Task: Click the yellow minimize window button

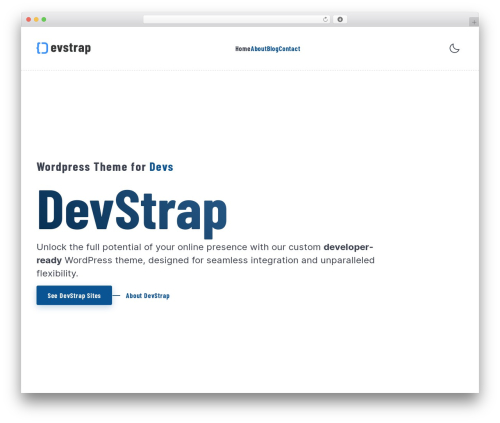Action: (x=36, y=19)
